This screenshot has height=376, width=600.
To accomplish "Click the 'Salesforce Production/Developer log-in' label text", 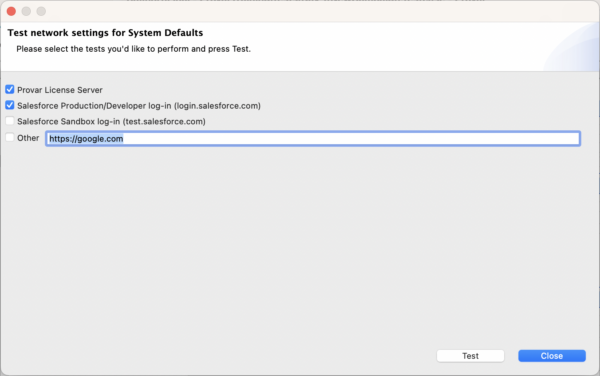I will pos(139,106).
